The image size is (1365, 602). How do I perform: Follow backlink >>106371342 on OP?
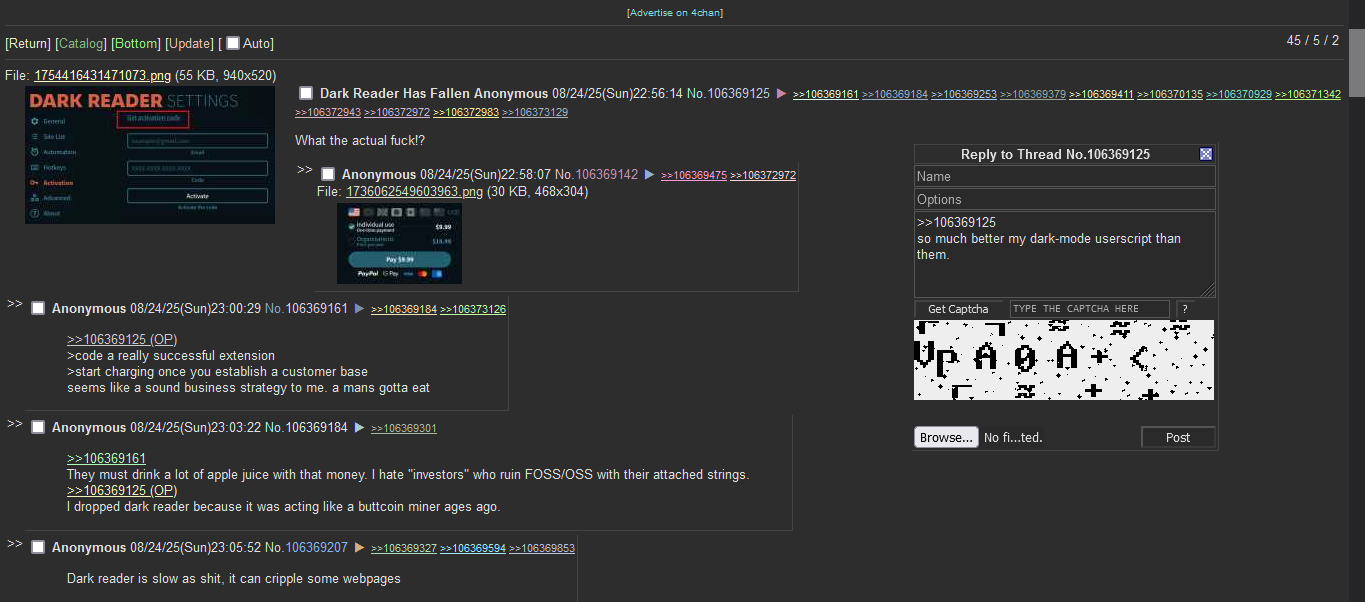point(1308,94)
